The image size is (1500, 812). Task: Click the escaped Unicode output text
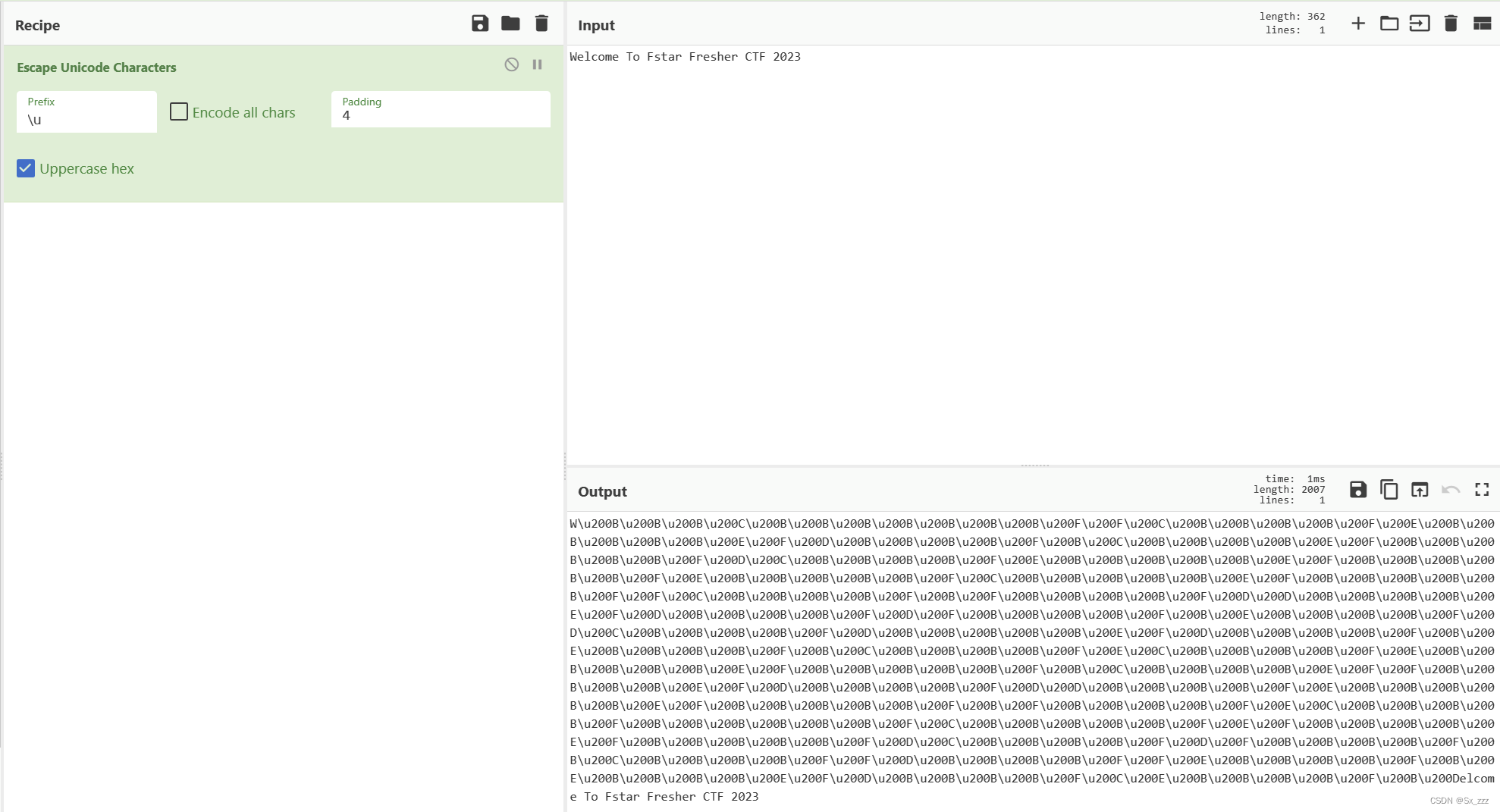[1032, 660]
